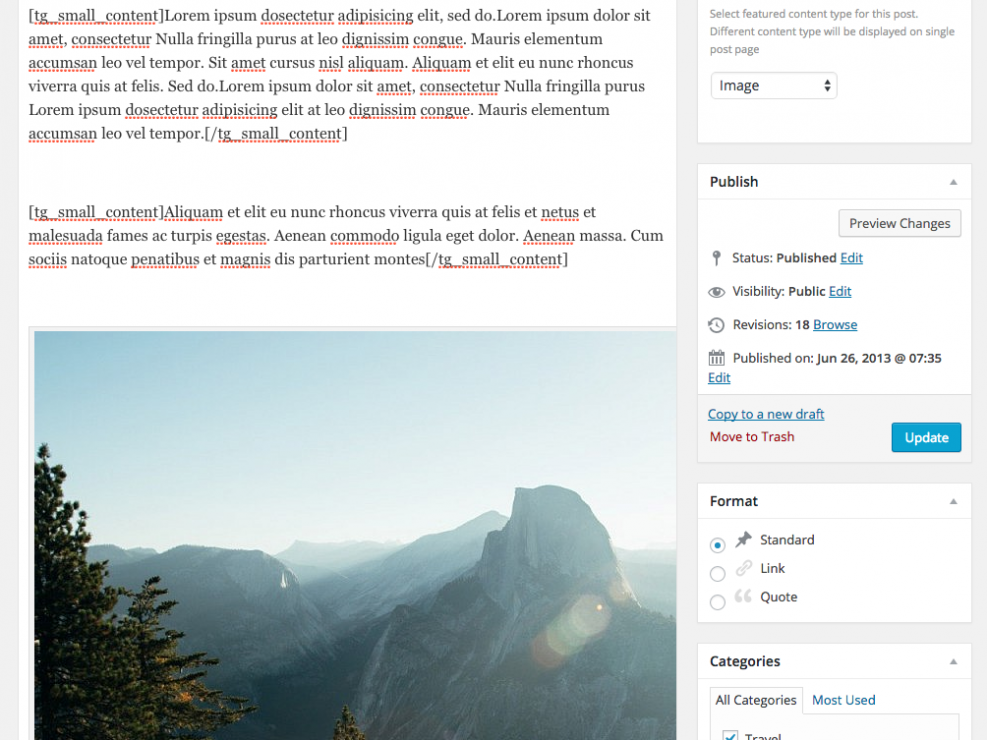
Task: Click inside the first tg_small_content paragraph
Action: tap(340, 74)
